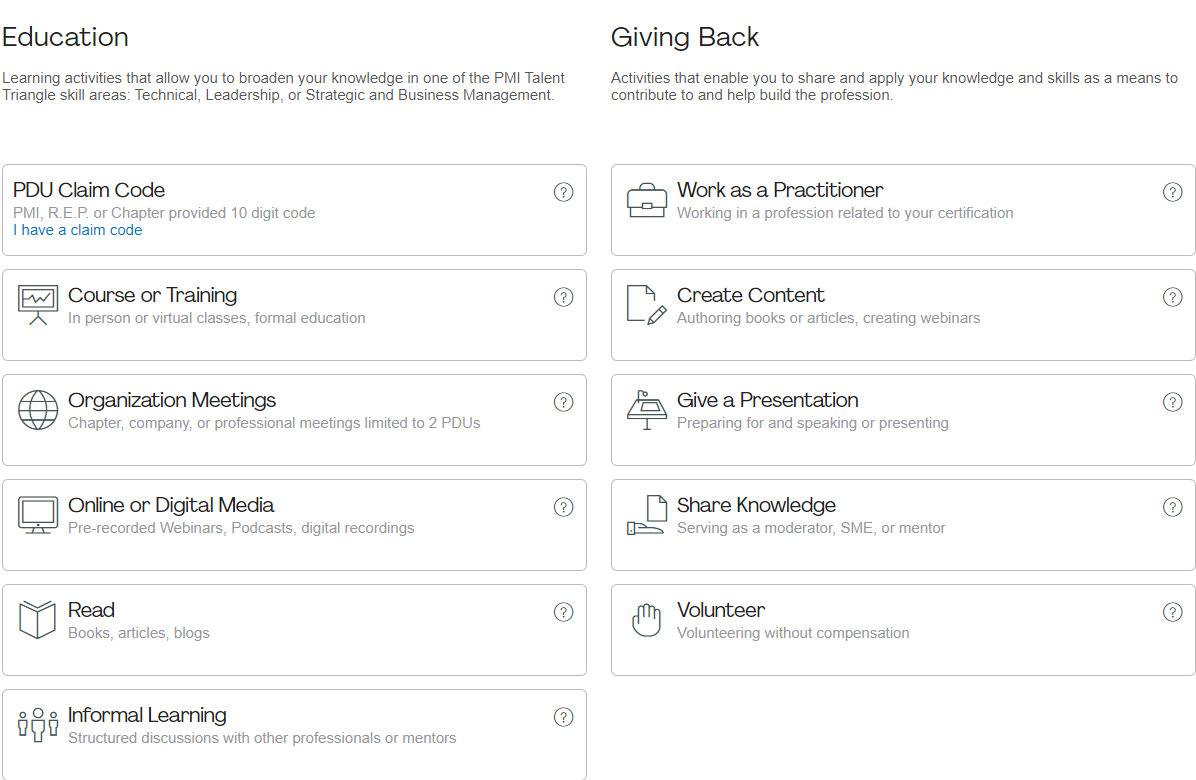The image size is (1196, 780).
Task: Click the Informal Learning people icon
Action: 38,725
